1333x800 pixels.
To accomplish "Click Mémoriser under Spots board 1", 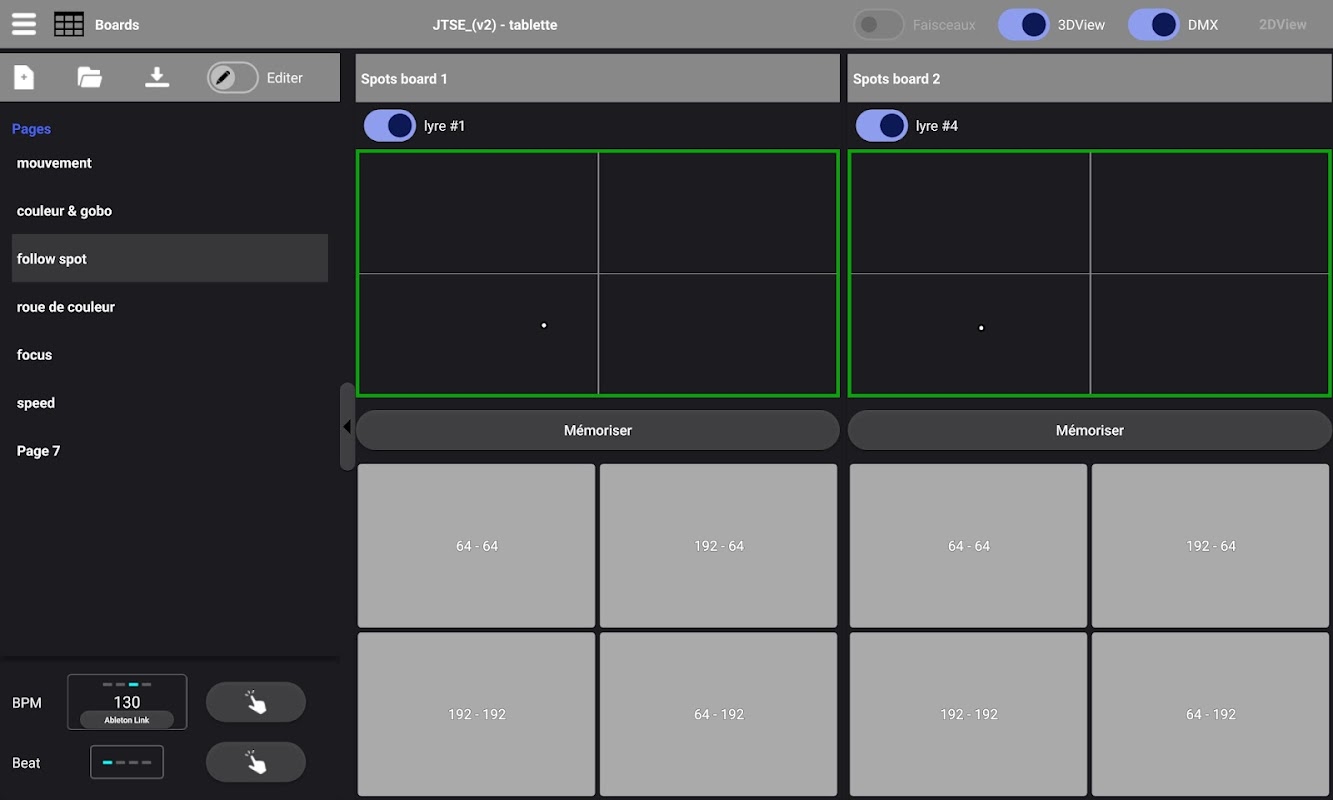I will tap(598, 430).
